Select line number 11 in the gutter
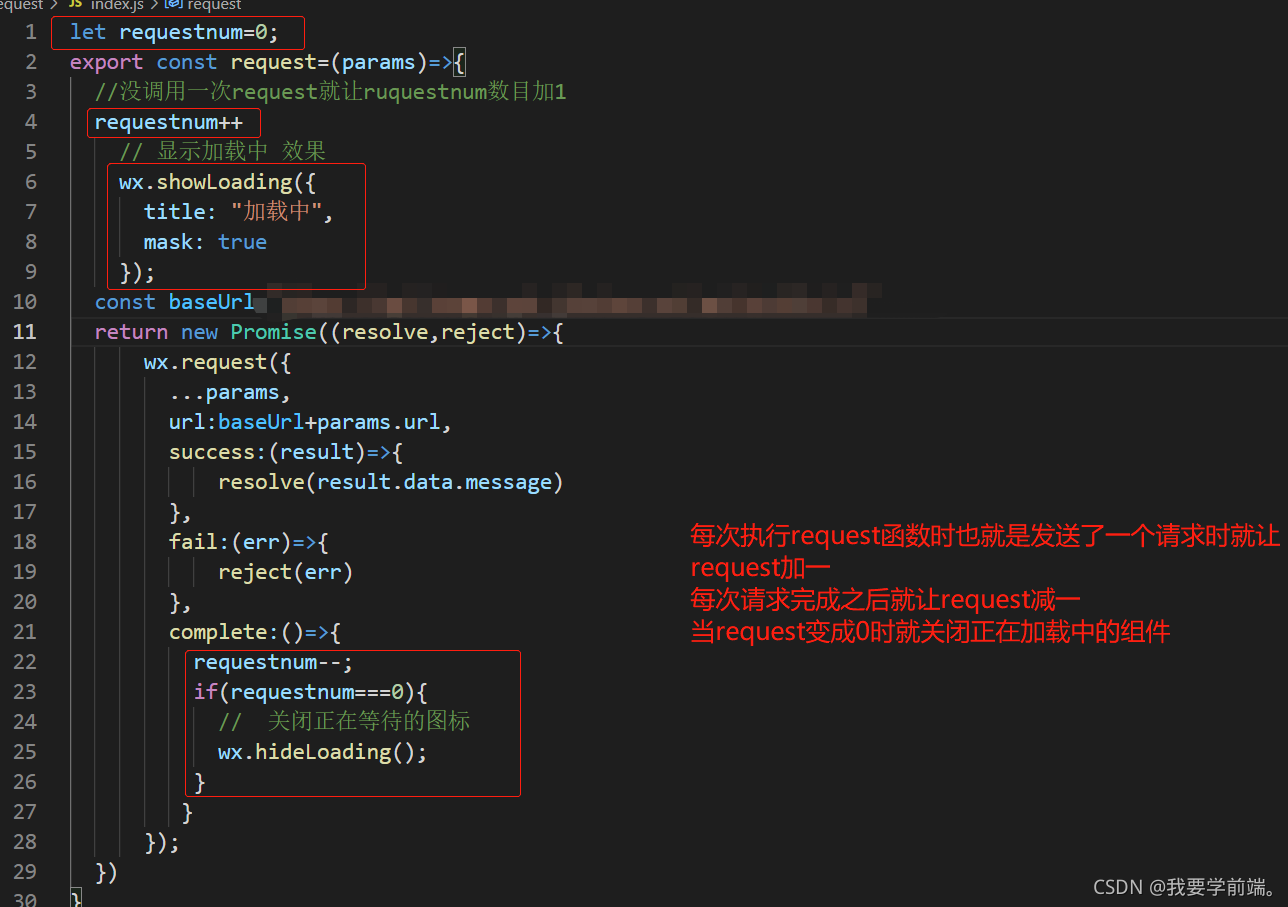Screen dimensions: 1288x907 pyautogui.click(x=25, y=332)
